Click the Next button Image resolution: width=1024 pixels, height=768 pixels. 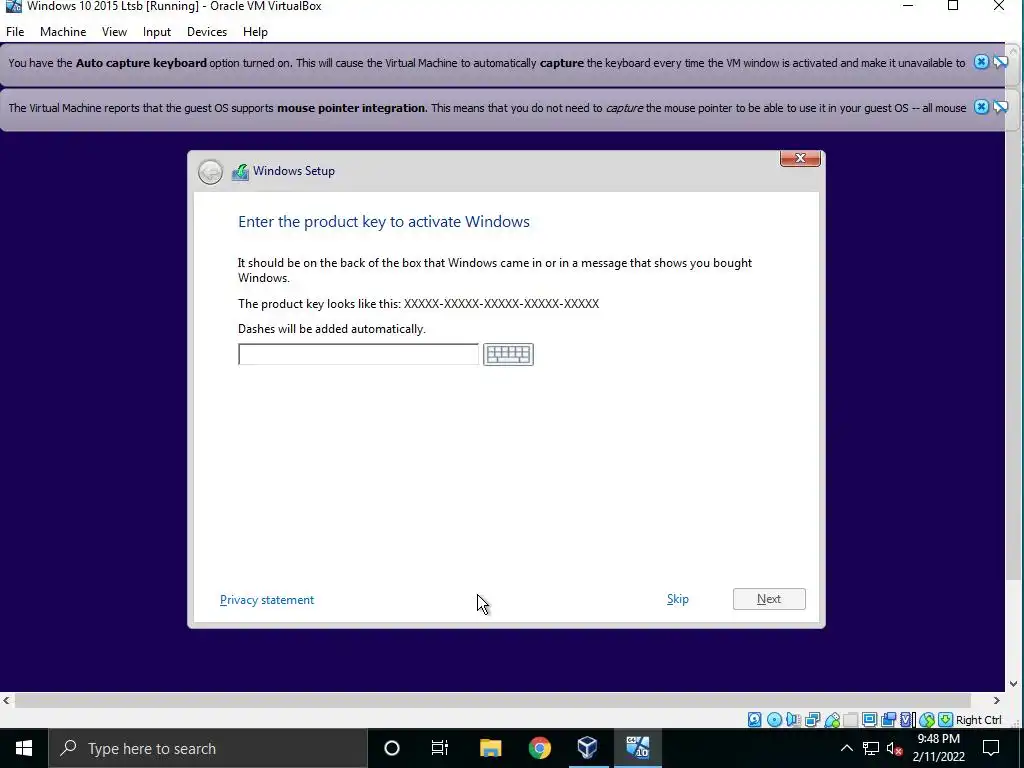pos(769,599)
